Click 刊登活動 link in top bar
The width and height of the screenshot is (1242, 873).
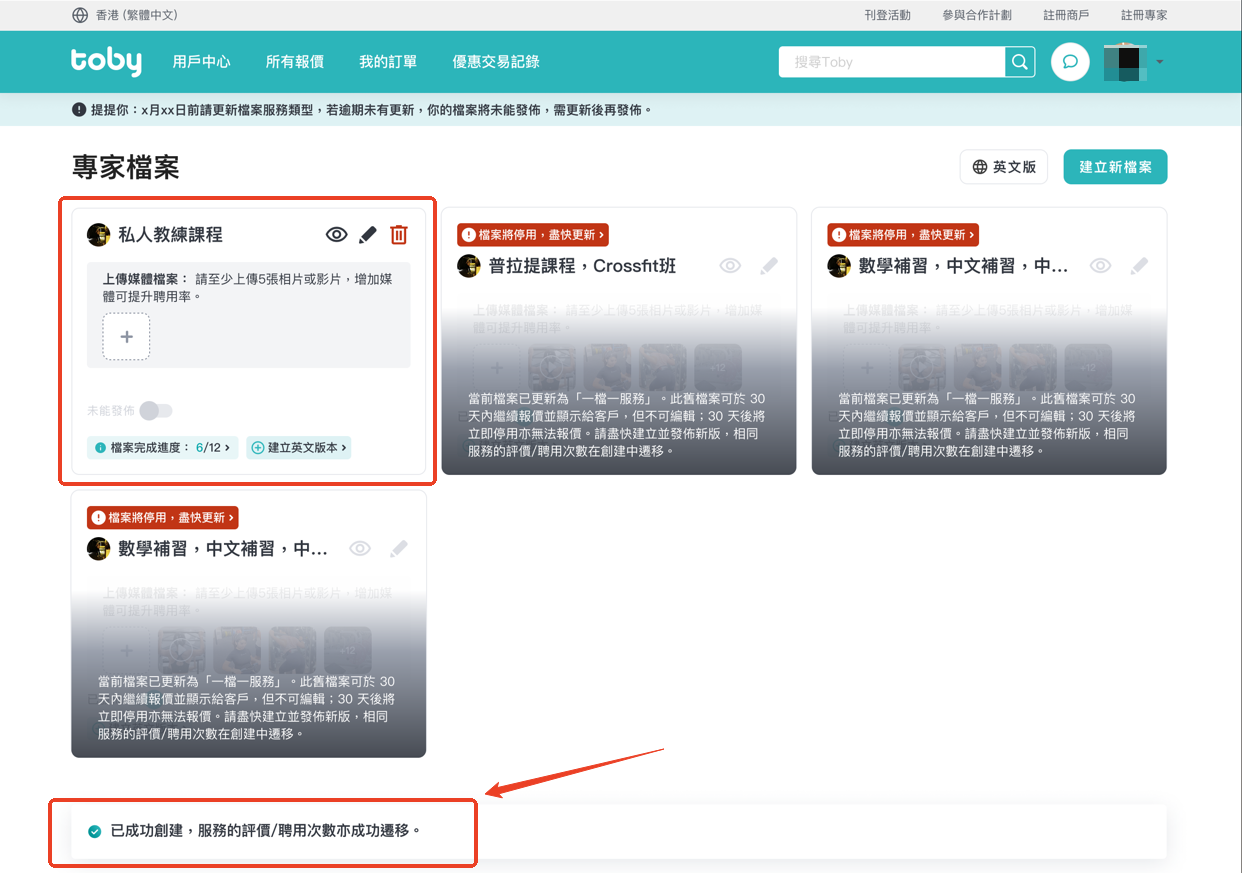tap(887, 15)
